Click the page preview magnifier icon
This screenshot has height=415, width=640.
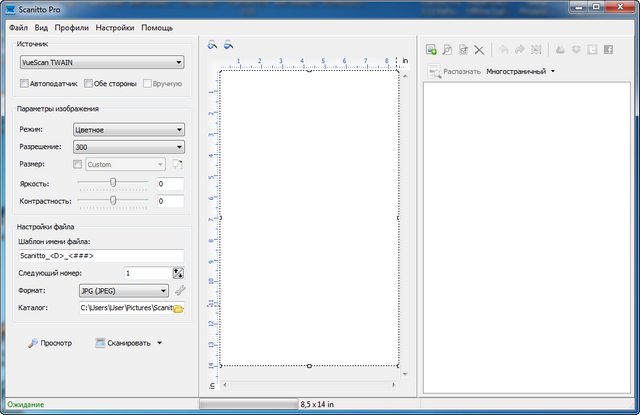447,49
